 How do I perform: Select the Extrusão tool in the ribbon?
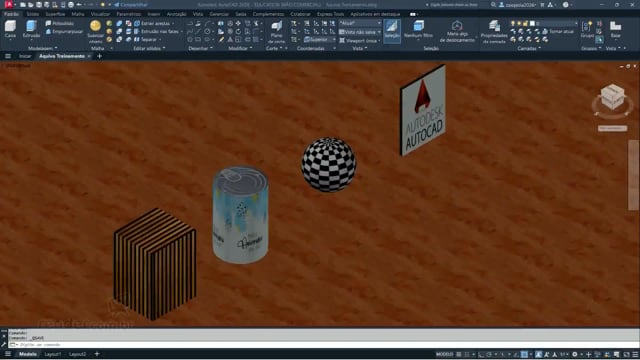31,29
